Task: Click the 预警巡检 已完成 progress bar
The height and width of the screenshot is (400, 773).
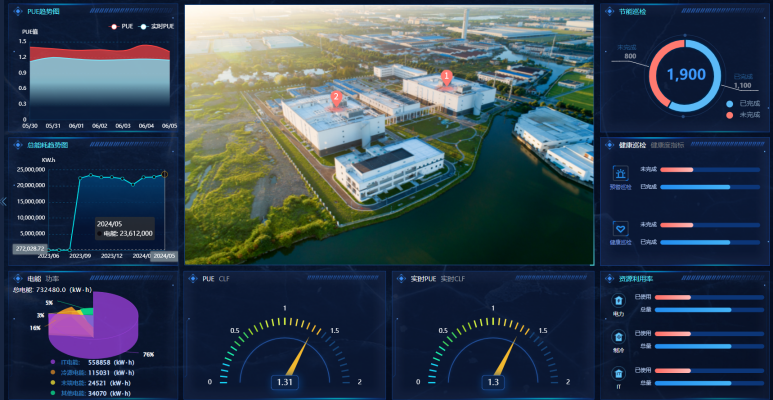Action: 710,187
